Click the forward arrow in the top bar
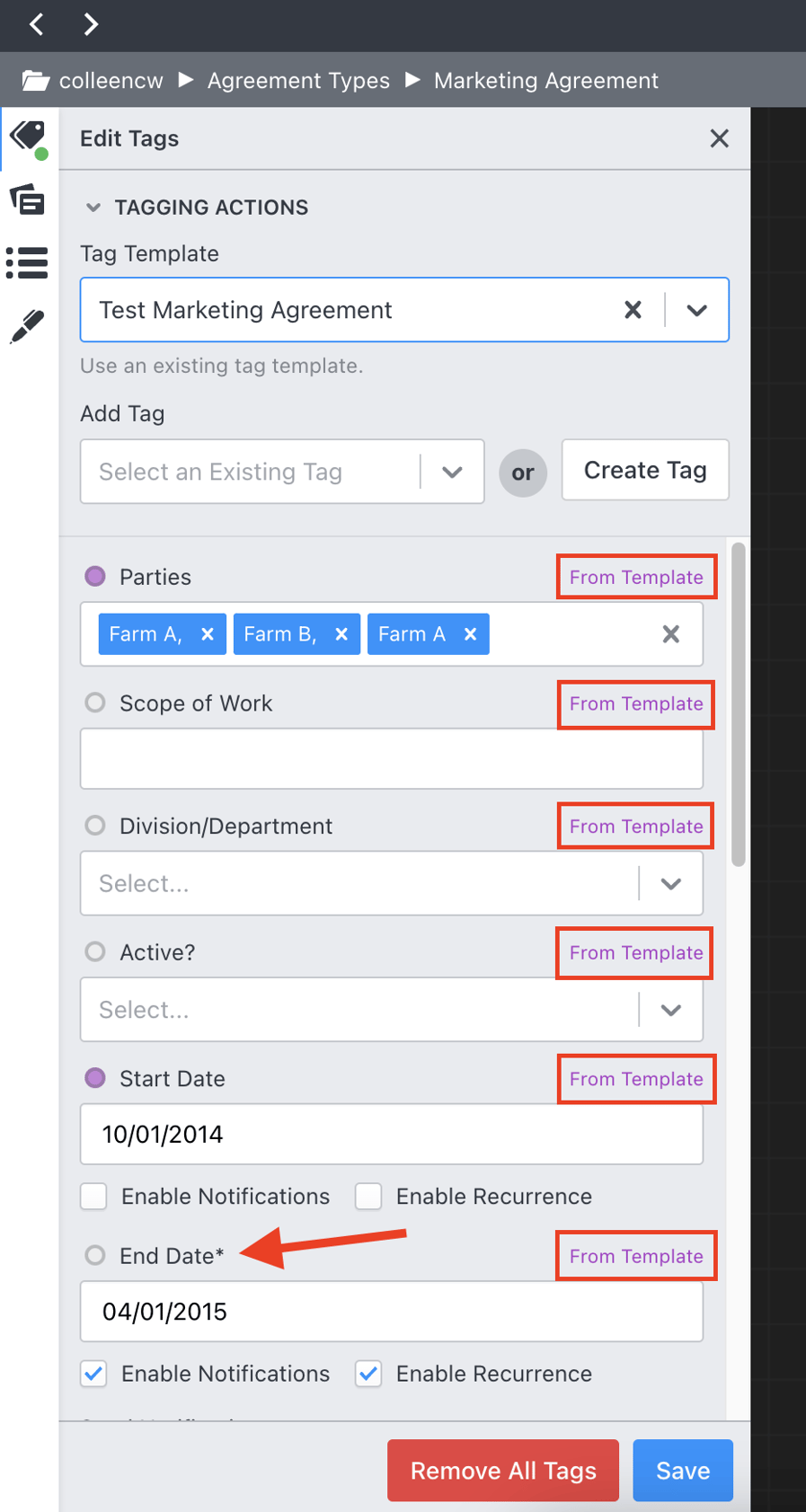Viewport: 806px width, 1512px height. (90, 24)
